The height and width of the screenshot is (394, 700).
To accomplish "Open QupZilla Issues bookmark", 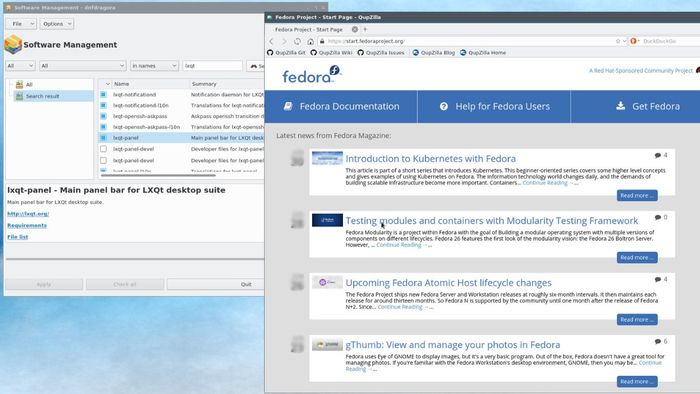I will (381, 53).
